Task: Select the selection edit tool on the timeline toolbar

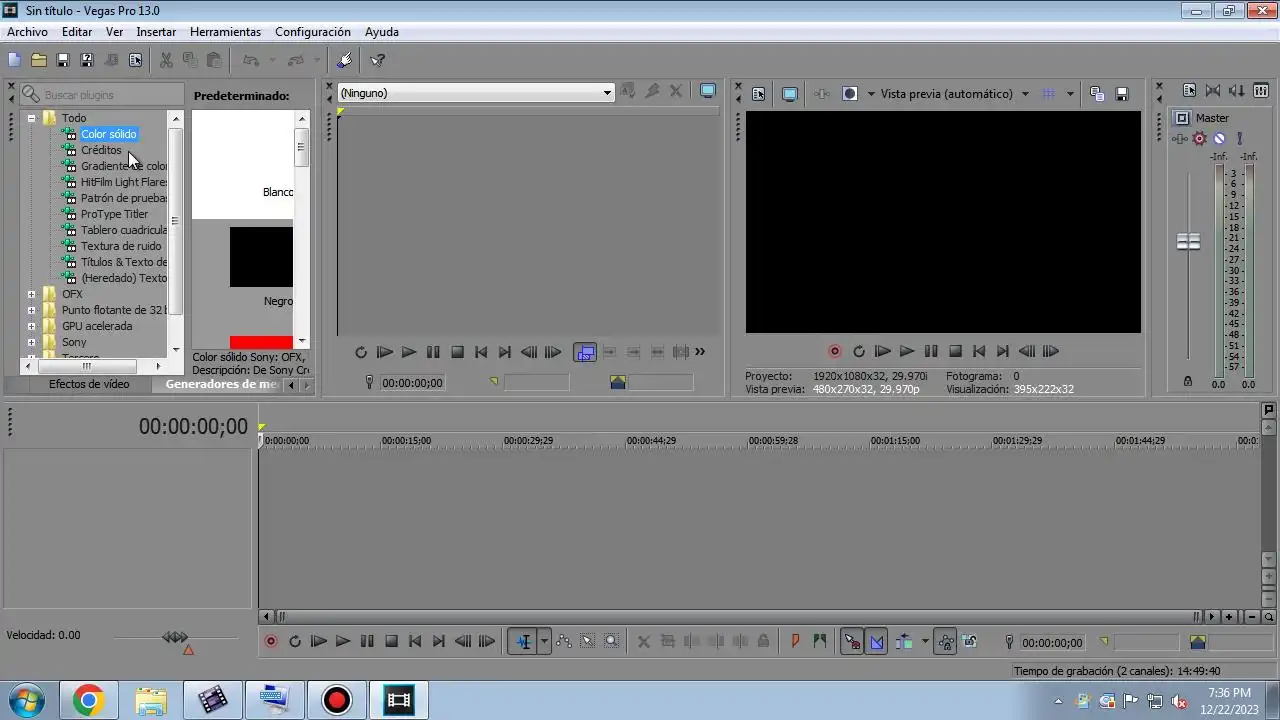Action: [588, 642]
